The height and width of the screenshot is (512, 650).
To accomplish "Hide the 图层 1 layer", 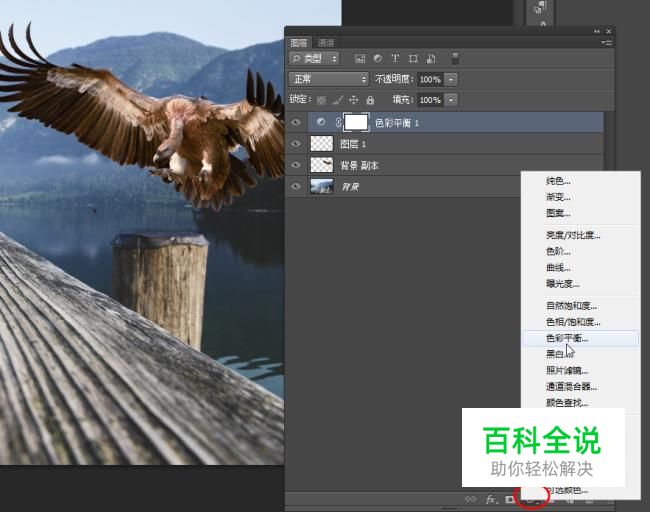I will [296, 143].
